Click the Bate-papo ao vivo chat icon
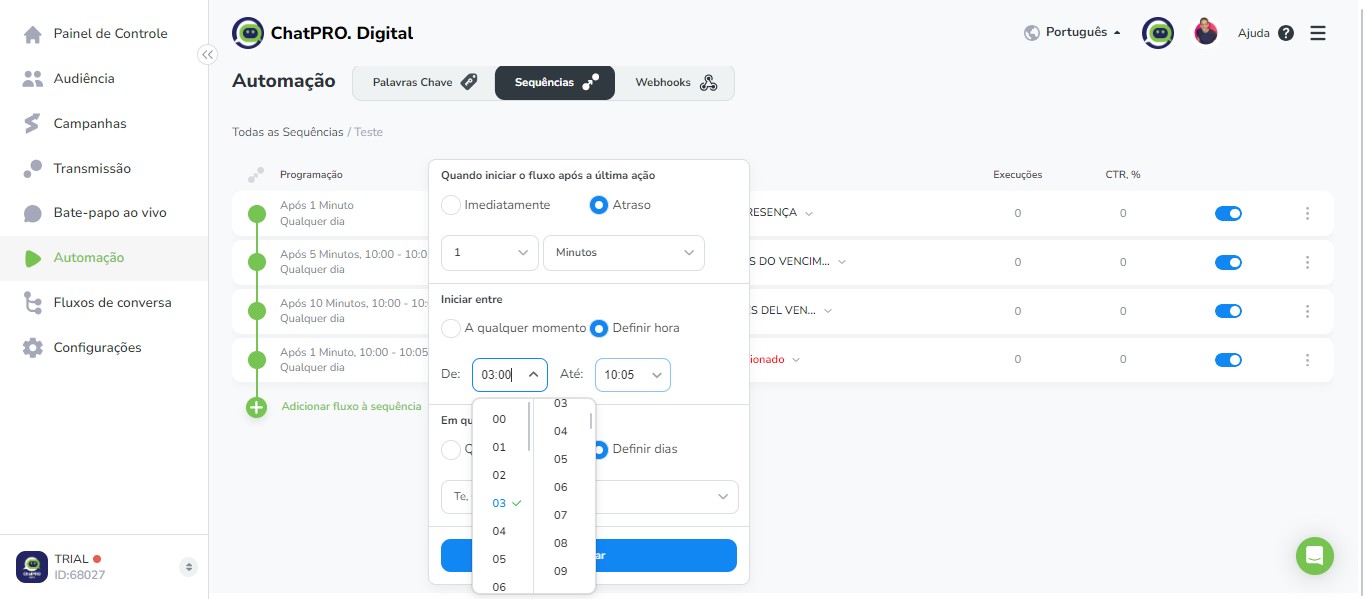This screenshot has height=599, width=1366. coord(33,213)
